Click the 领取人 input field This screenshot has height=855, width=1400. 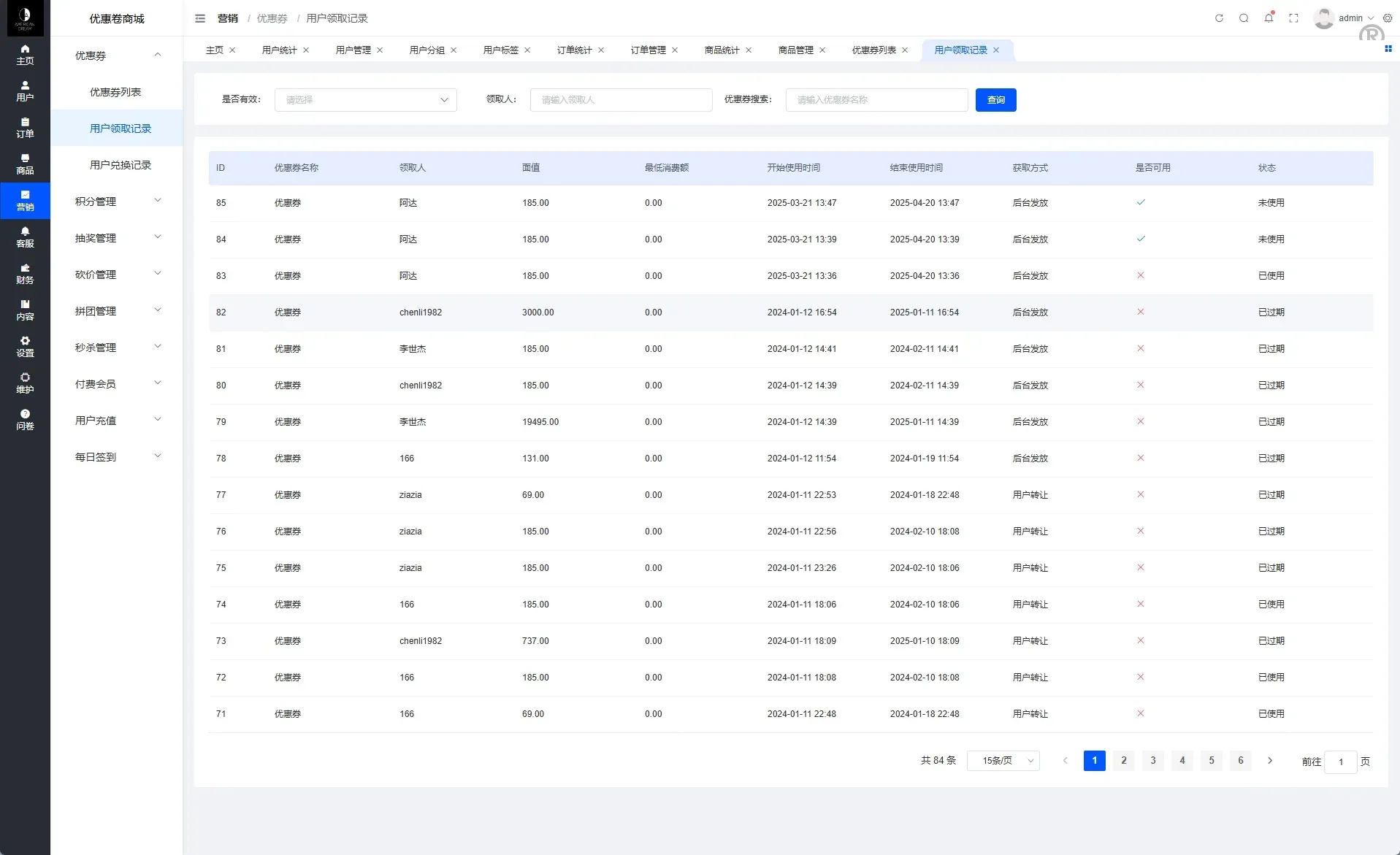[x=621, y=100]
